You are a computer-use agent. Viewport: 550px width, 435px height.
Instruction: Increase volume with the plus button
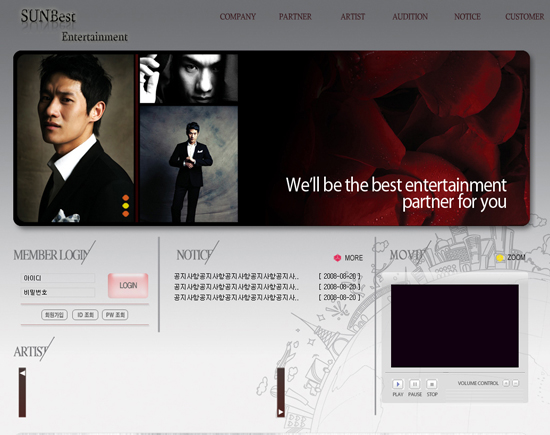click(506, 383)
